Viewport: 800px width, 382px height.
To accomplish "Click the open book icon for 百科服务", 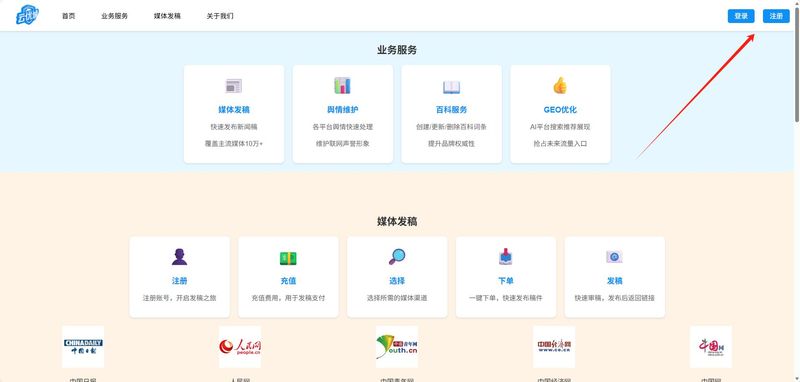I will [x=452, y=87].
